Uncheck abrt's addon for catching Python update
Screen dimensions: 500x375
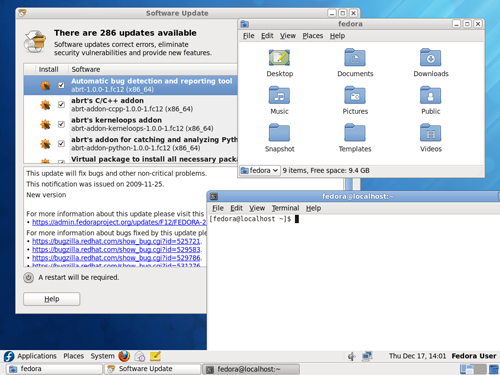(61, 143)
